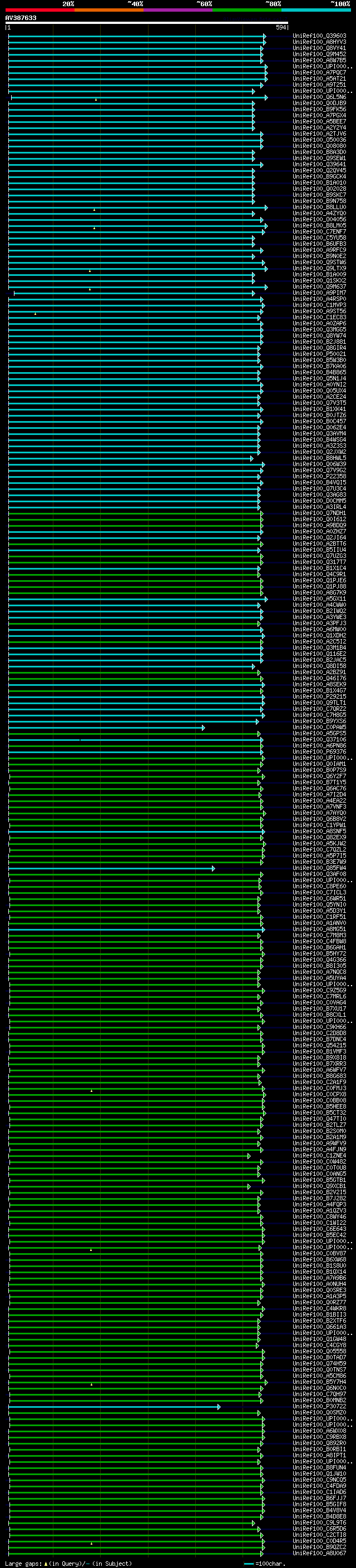Screen dimensions: 356x1568
Task: Select label UniRef100_Q8DI58
Action: (319, 666)
